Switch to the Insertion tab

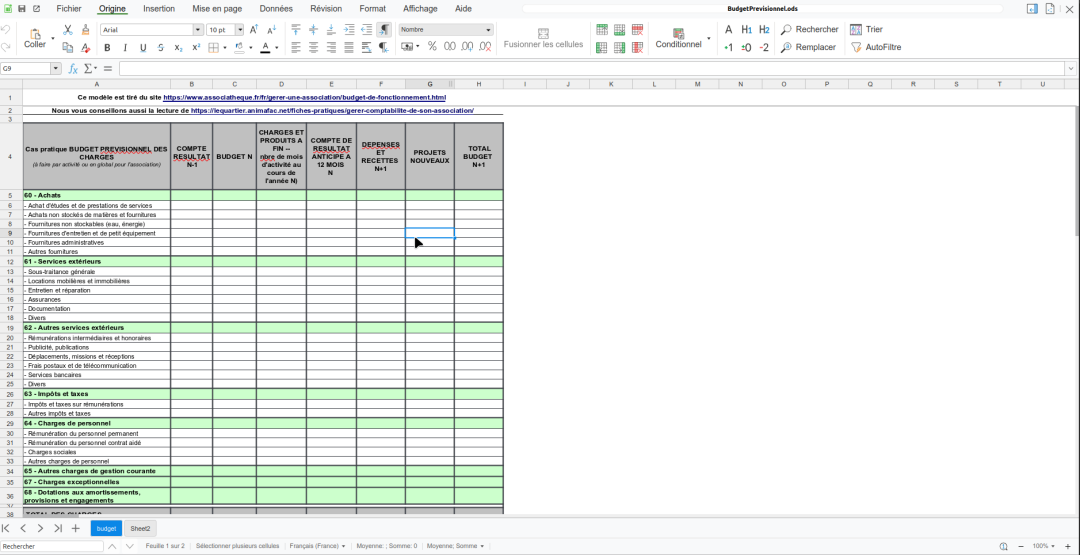tap(159, 9)
